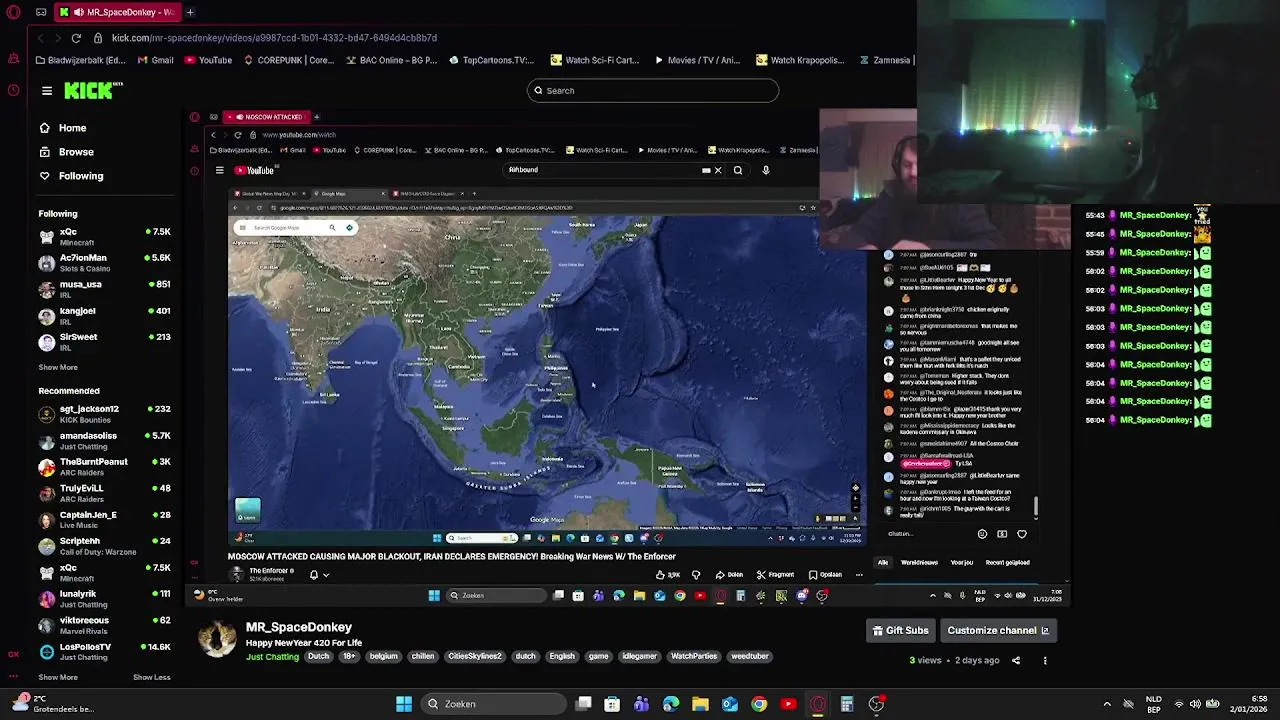Open lunalyrik's recommended channel
The width and height of the screenshot is (1280, 720).
104,599
